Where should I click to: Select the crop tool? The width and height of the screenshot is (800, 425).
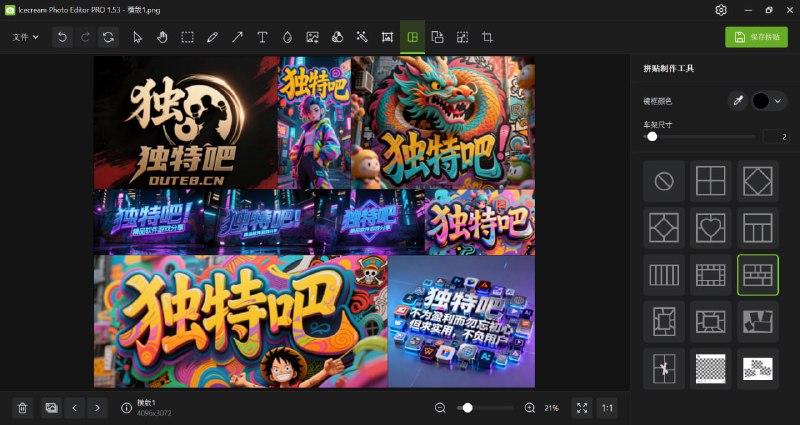pyautogui.click(x=487, y=37)
